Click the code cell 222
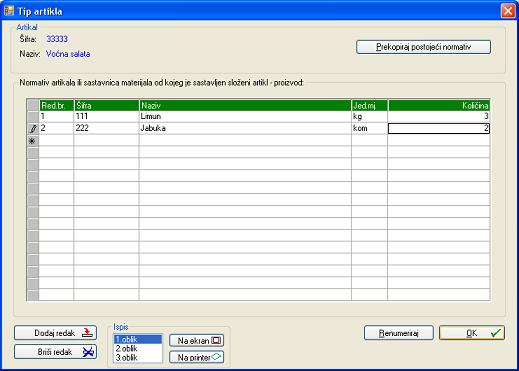 coord(106,128)
